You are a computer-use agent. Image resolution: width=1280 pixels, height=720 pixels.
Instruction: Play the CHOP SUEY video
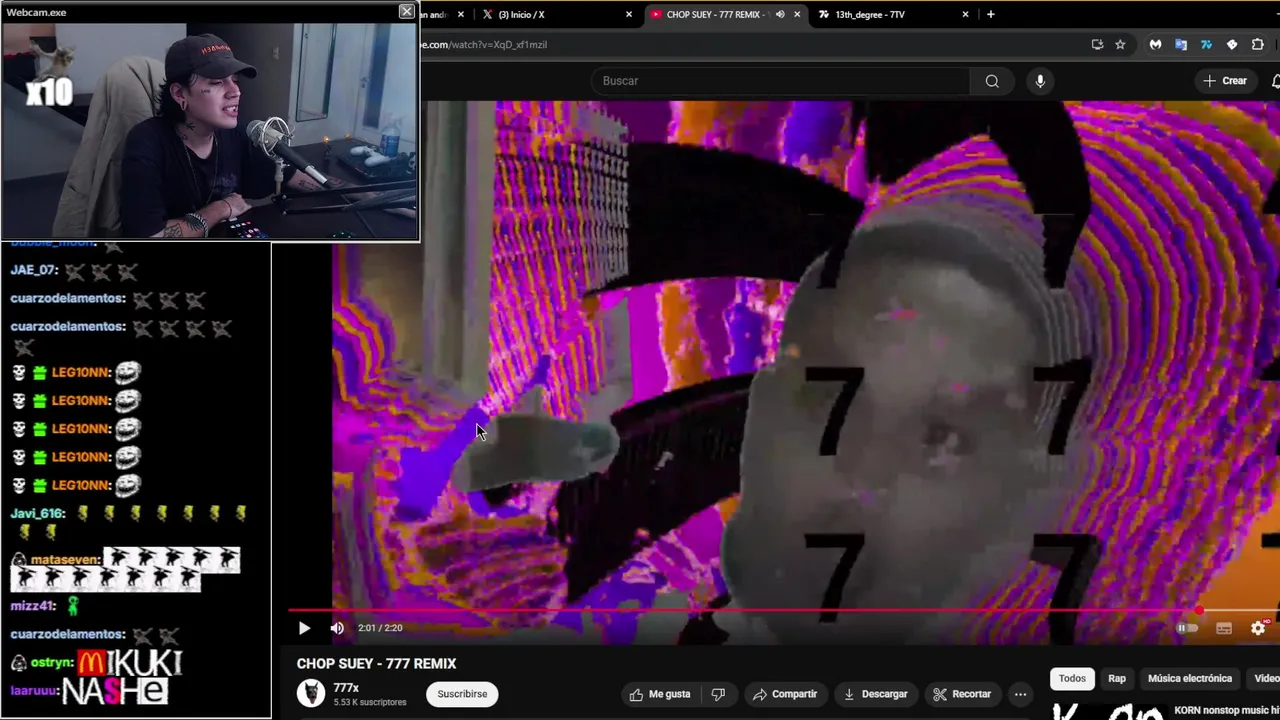[304, 628]
